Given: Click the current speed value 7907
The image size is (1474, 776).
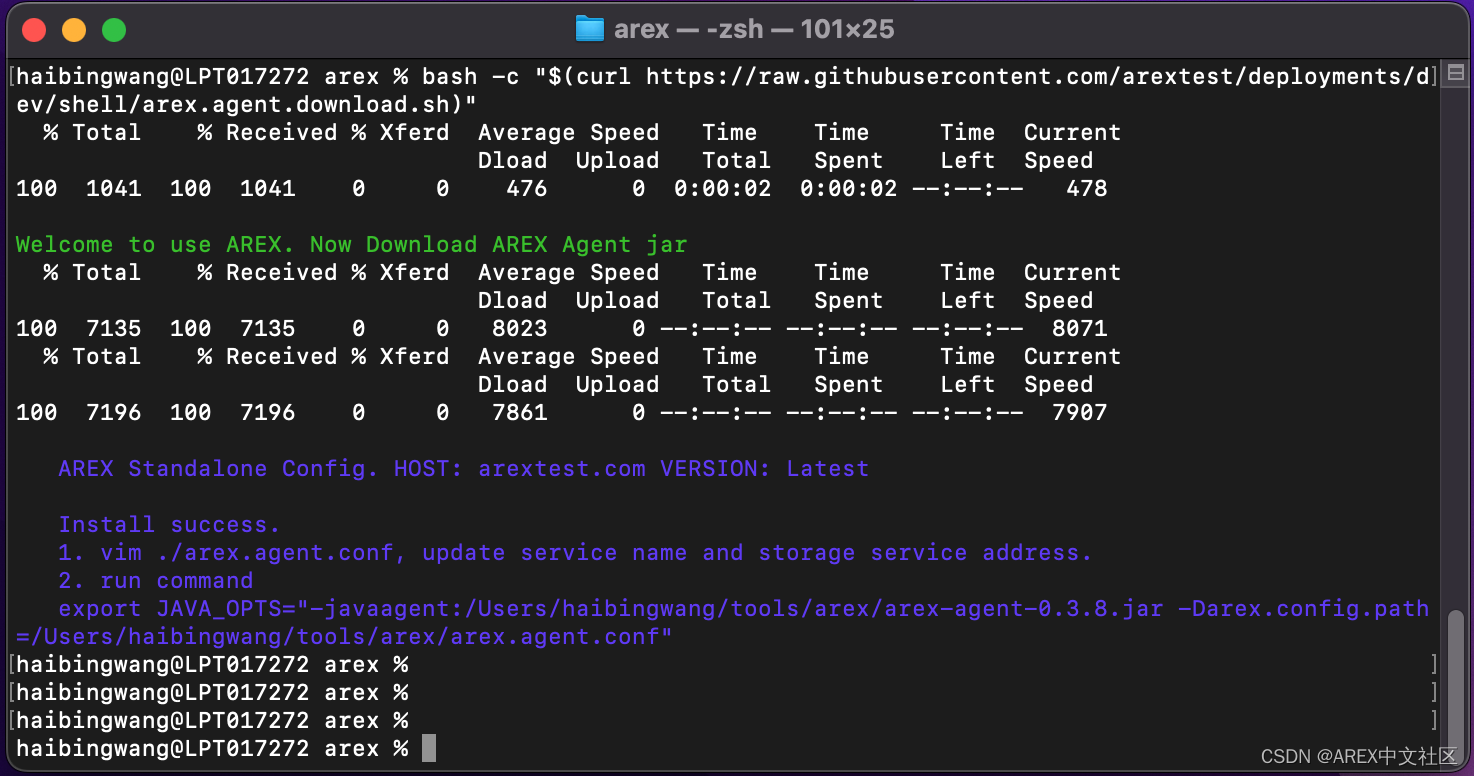Looking at the screenshot, I should pos(1079,413).
